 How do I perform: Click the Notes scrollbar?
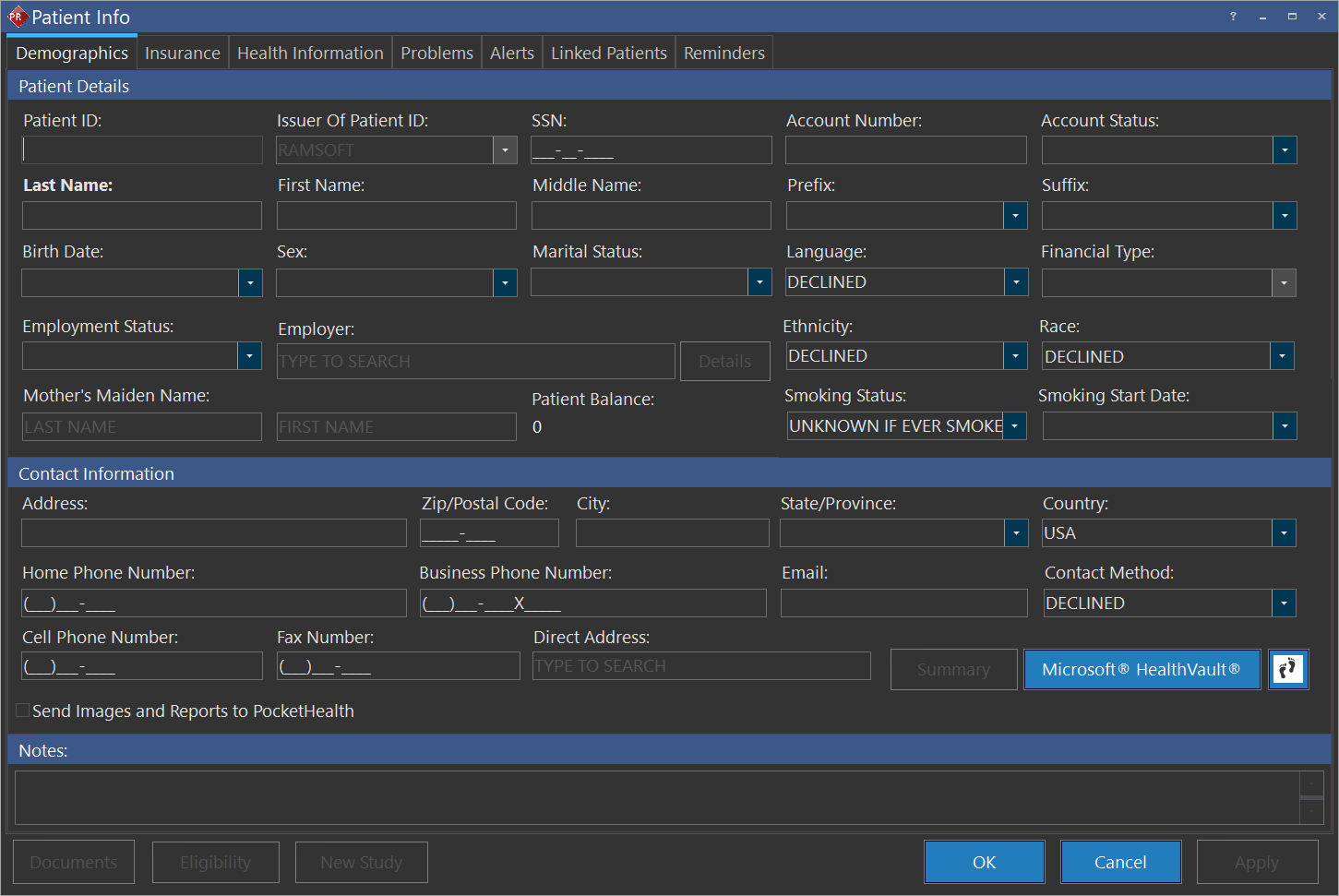click(1311, 797)
